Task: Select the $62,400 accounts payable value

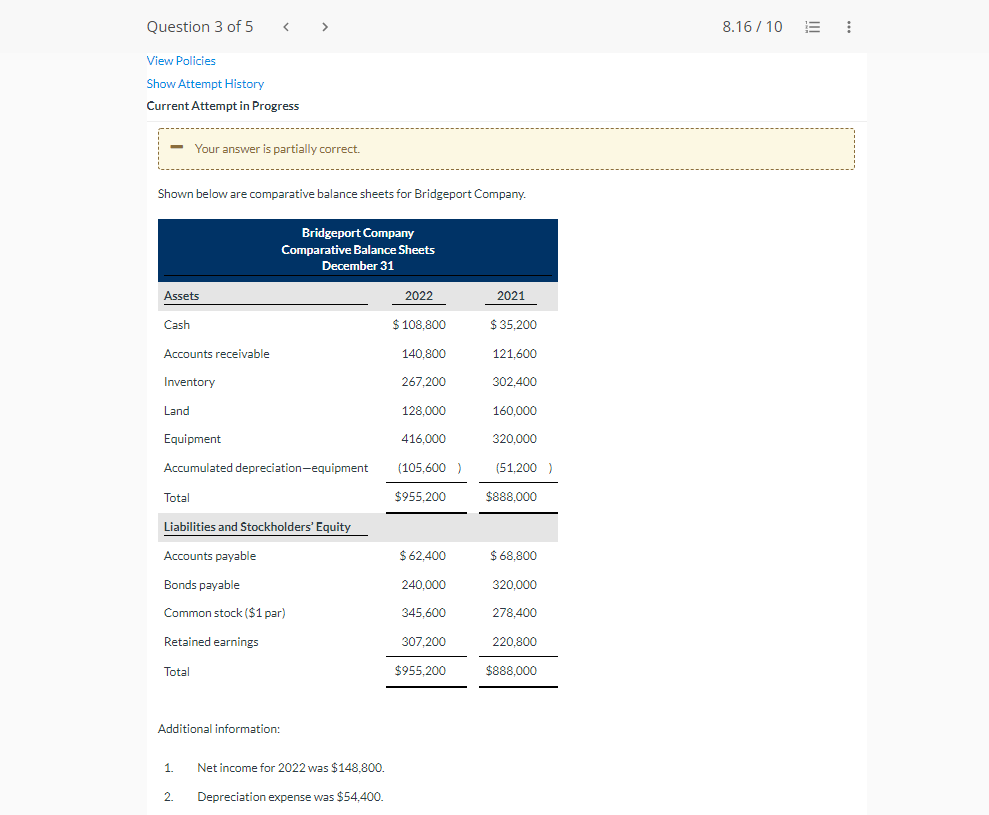Action: 422,556
